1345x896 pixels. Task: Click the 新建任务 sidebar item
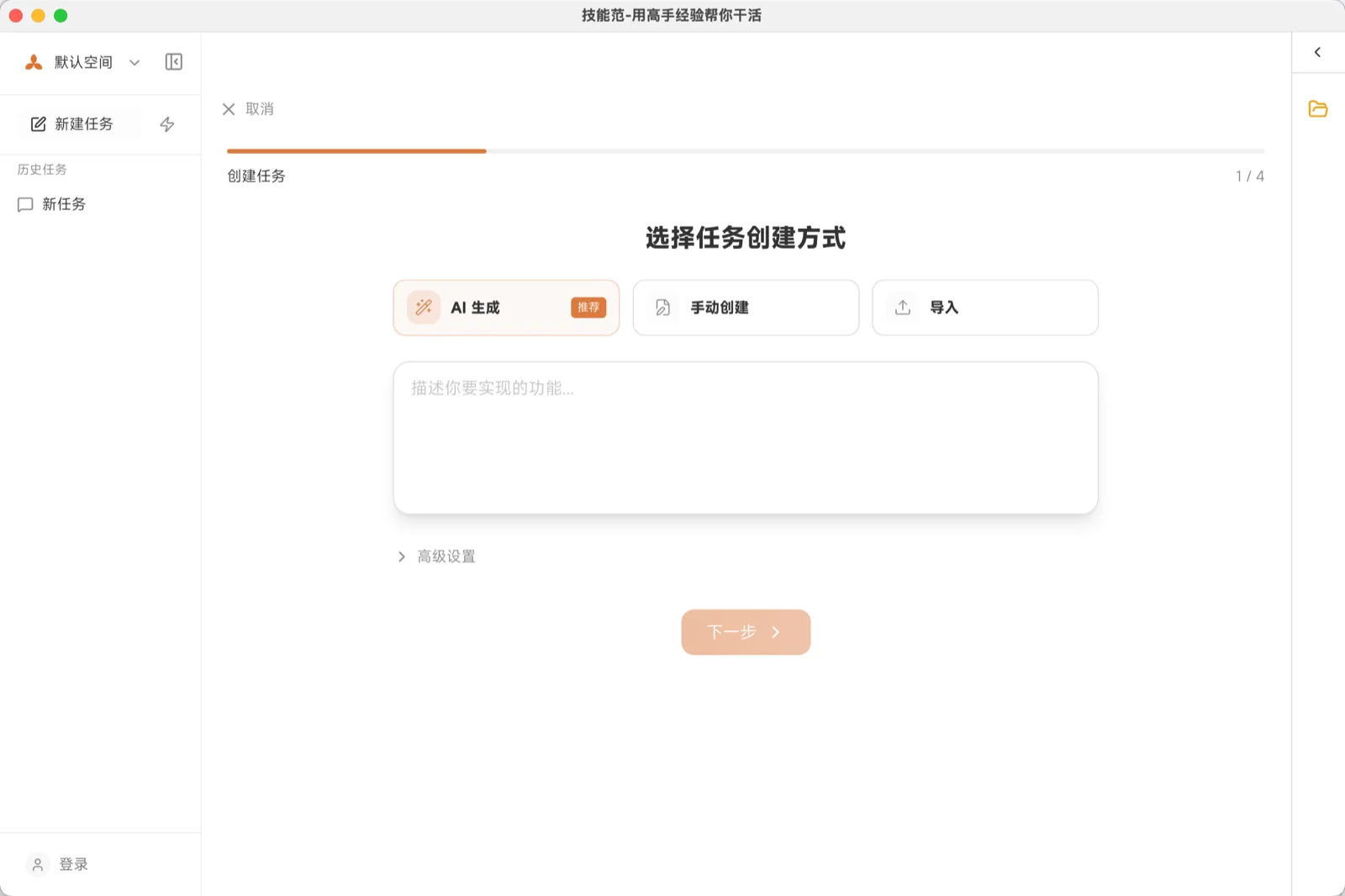(80, 124)
